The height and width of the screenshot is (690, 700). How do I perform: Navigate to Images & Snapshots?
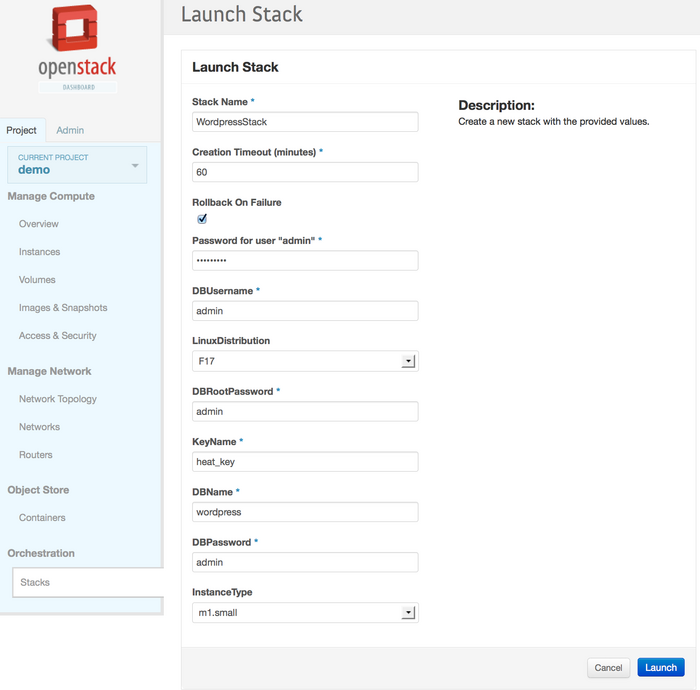pyautogui.click(x=63, y=308)
